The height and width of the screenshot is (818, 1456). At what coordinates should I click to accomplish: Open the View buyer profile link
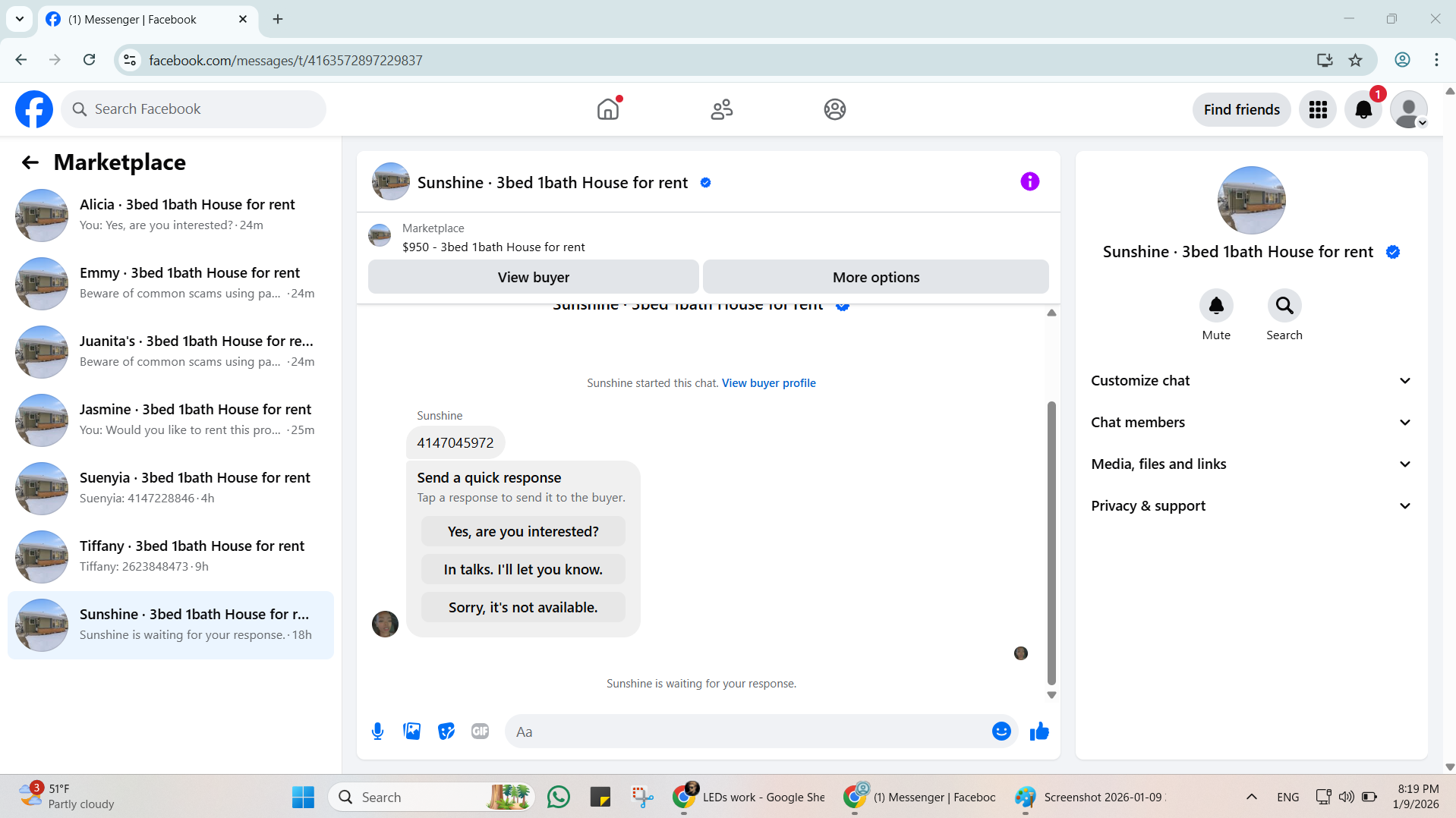click(768, 383)
